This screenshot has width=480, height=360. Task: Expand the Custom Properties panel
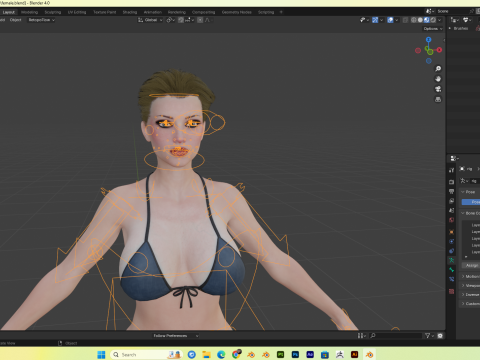coord(470,303)
